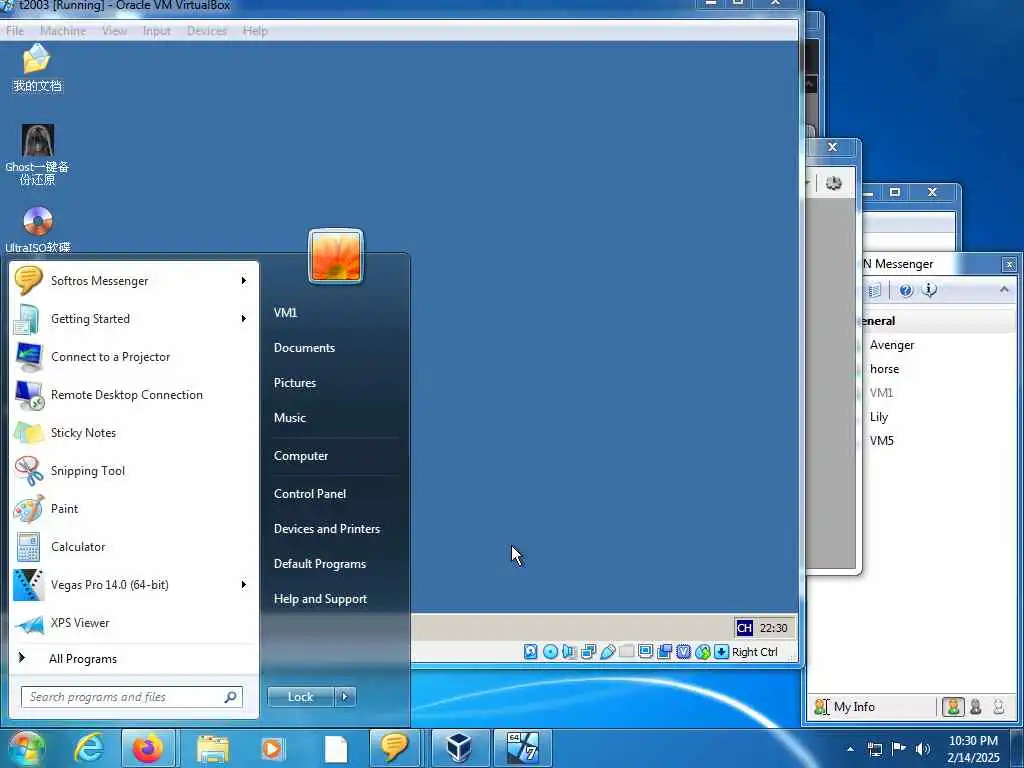Open Connect to a Projector
The height and width of the screenshot is (768, 1024).
tap(134, 357)
